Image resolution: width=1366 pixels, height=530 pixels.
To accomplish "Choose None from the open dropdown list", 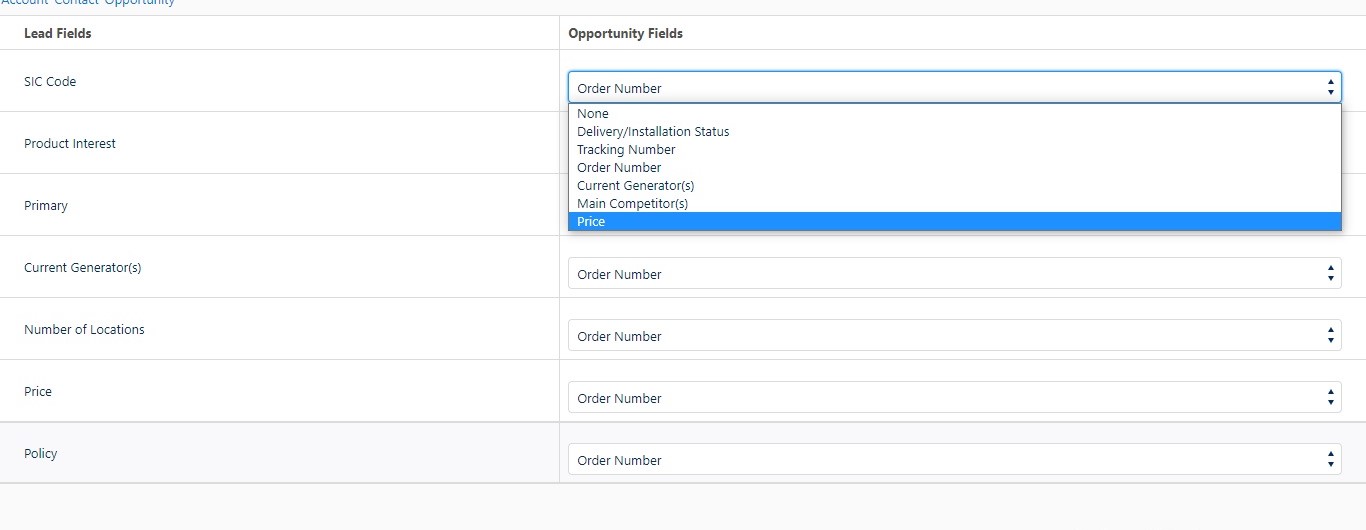I will point(593,114).
